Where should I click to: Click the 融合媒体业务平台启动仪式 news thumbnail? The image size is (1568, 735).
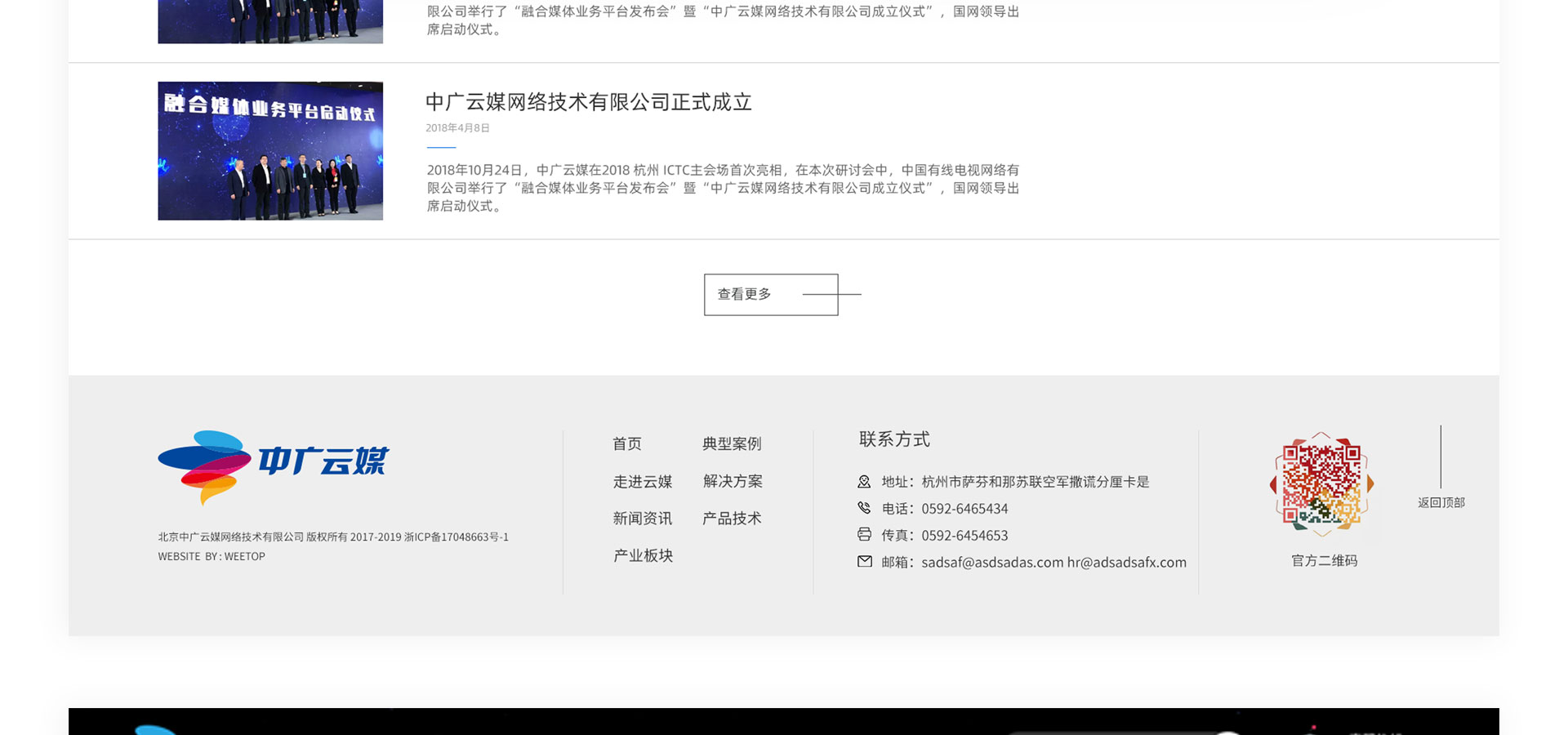(270, 151)
